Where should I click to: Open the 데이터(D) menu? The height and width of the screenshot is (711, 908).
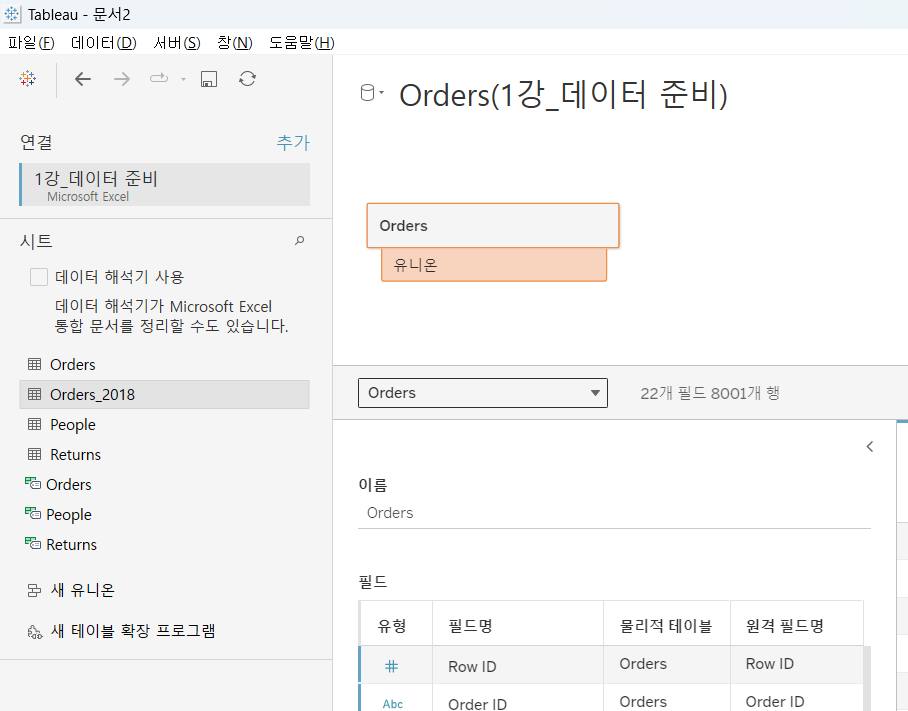coord(104,43)
